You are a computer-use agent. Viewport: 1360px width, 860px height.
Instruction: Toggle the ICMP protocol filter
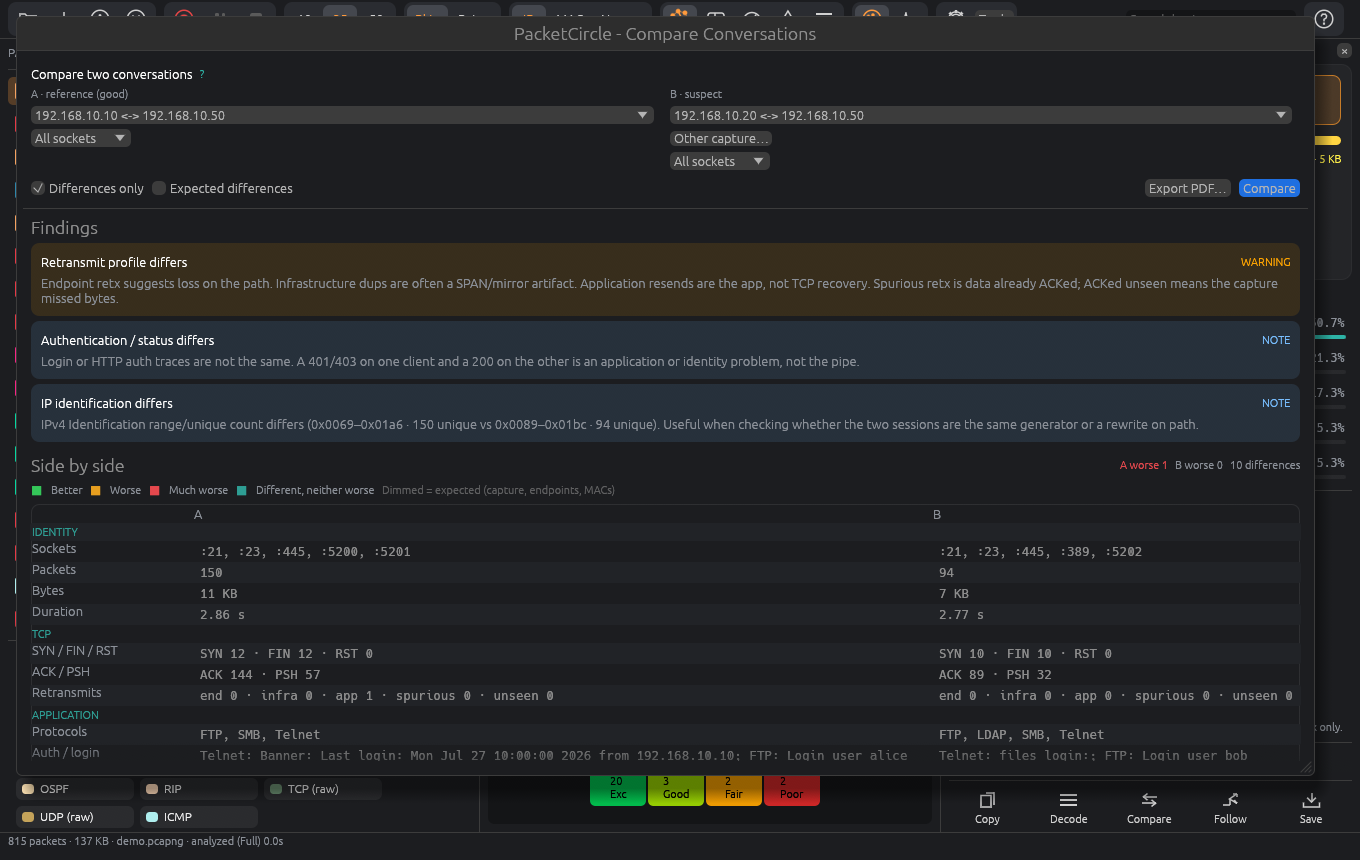point(199,817)
